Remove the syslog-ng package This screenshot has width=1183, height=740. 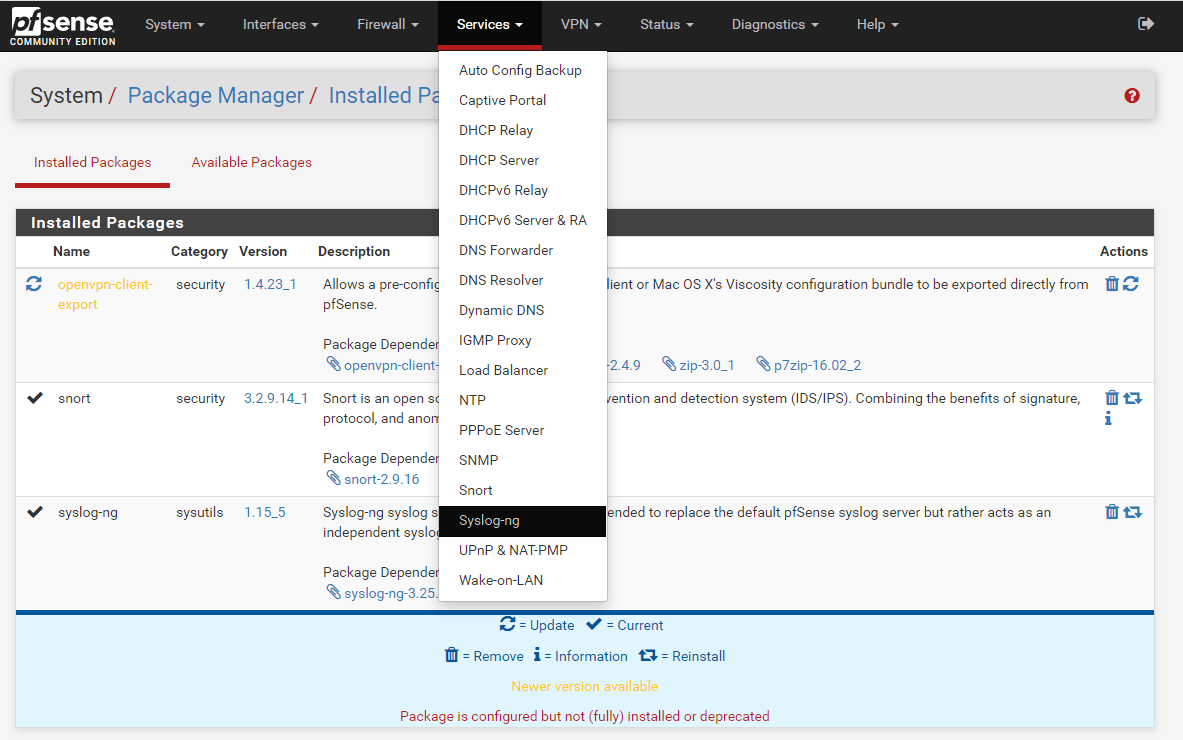pyautogui.click(x=1111, y=511)
